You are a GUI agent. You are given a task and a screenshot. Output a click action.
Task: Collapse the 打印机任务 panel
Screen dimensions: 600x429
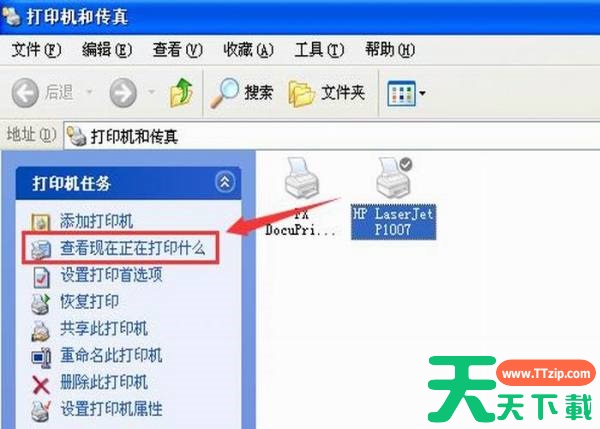pos(225,182)
